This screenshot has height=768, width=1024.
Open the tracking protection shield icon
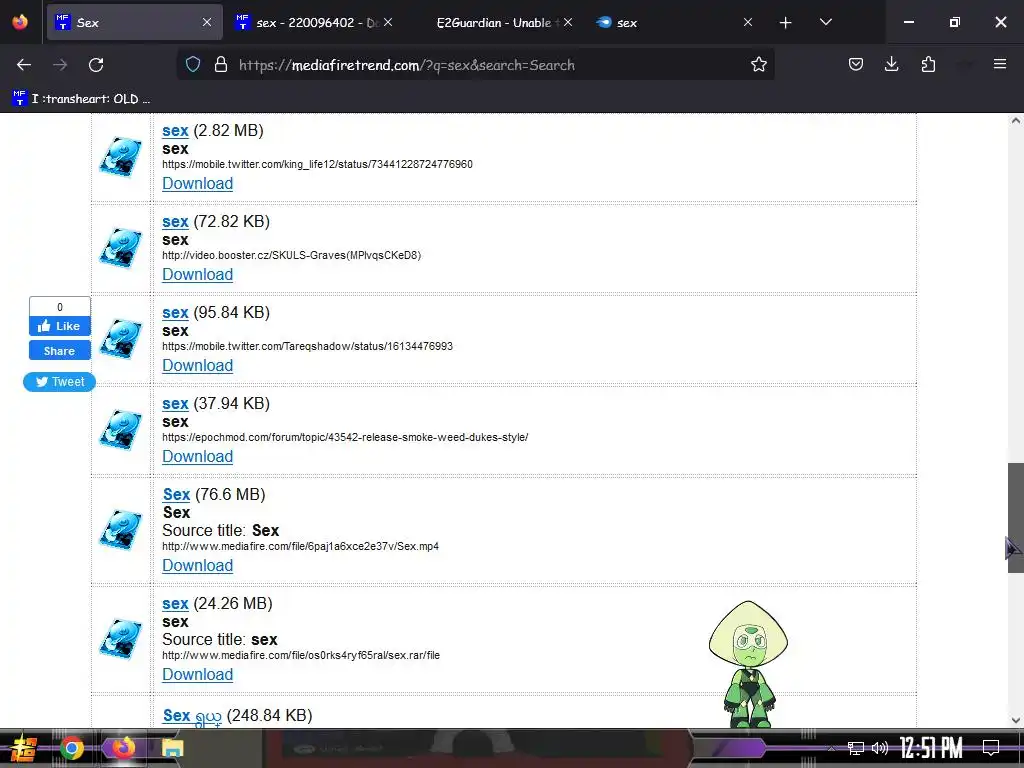click(x=193, y=65)
